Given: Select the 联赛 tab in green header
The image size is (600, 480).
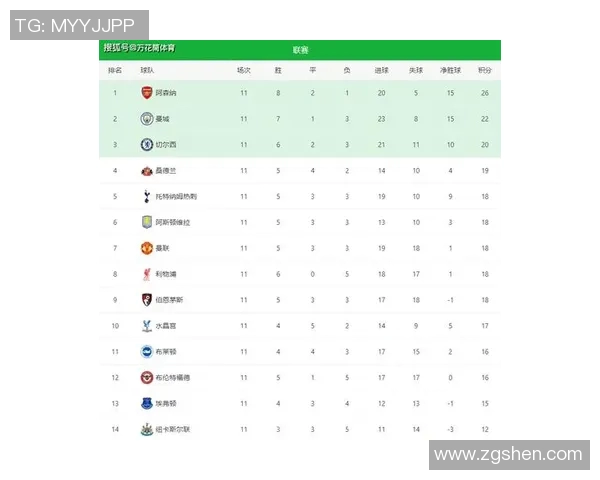Looking at the screenshot, I should (300, 50).
